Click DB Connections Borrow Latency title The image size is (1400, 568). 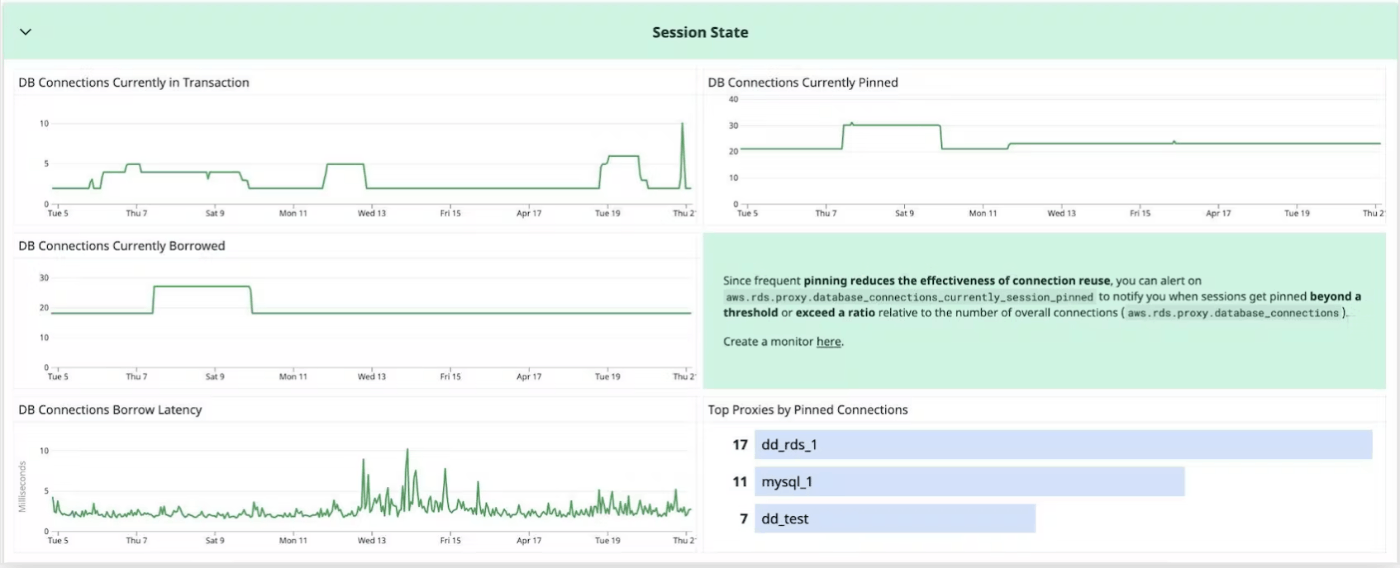pyautogui.click(x=110, y=410)
